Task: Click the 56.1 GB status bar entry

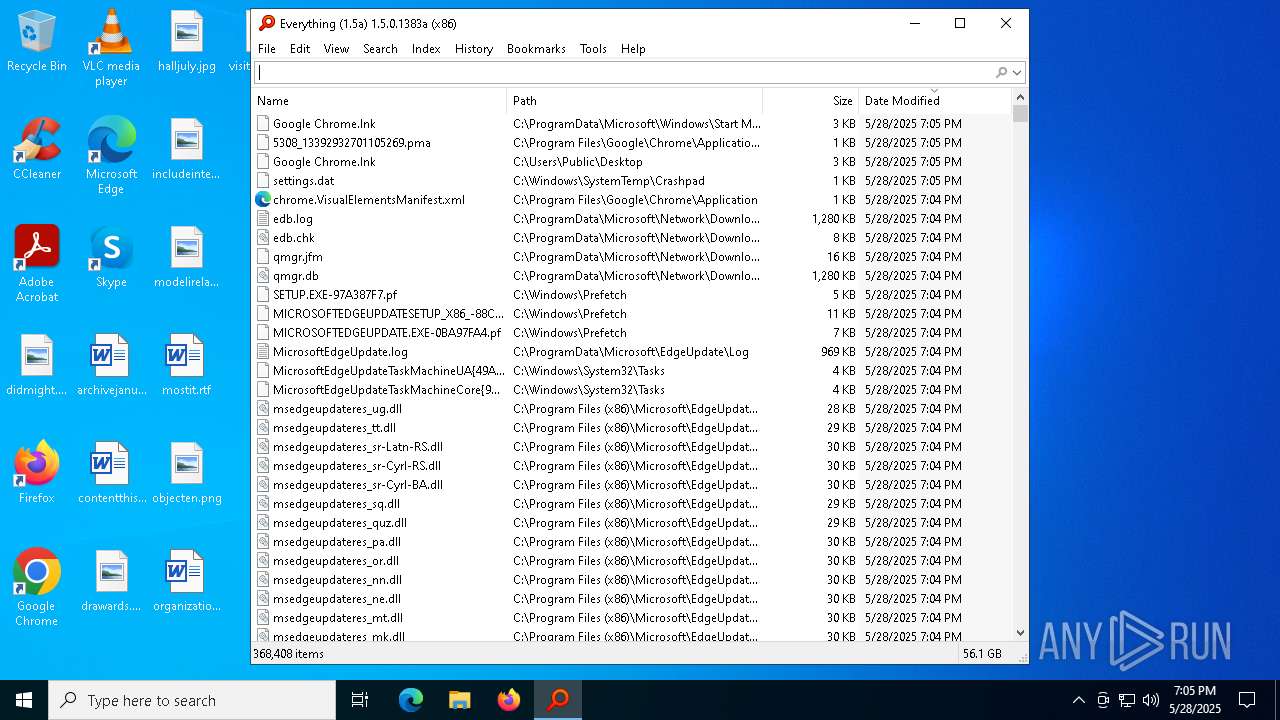Action: 982,653
